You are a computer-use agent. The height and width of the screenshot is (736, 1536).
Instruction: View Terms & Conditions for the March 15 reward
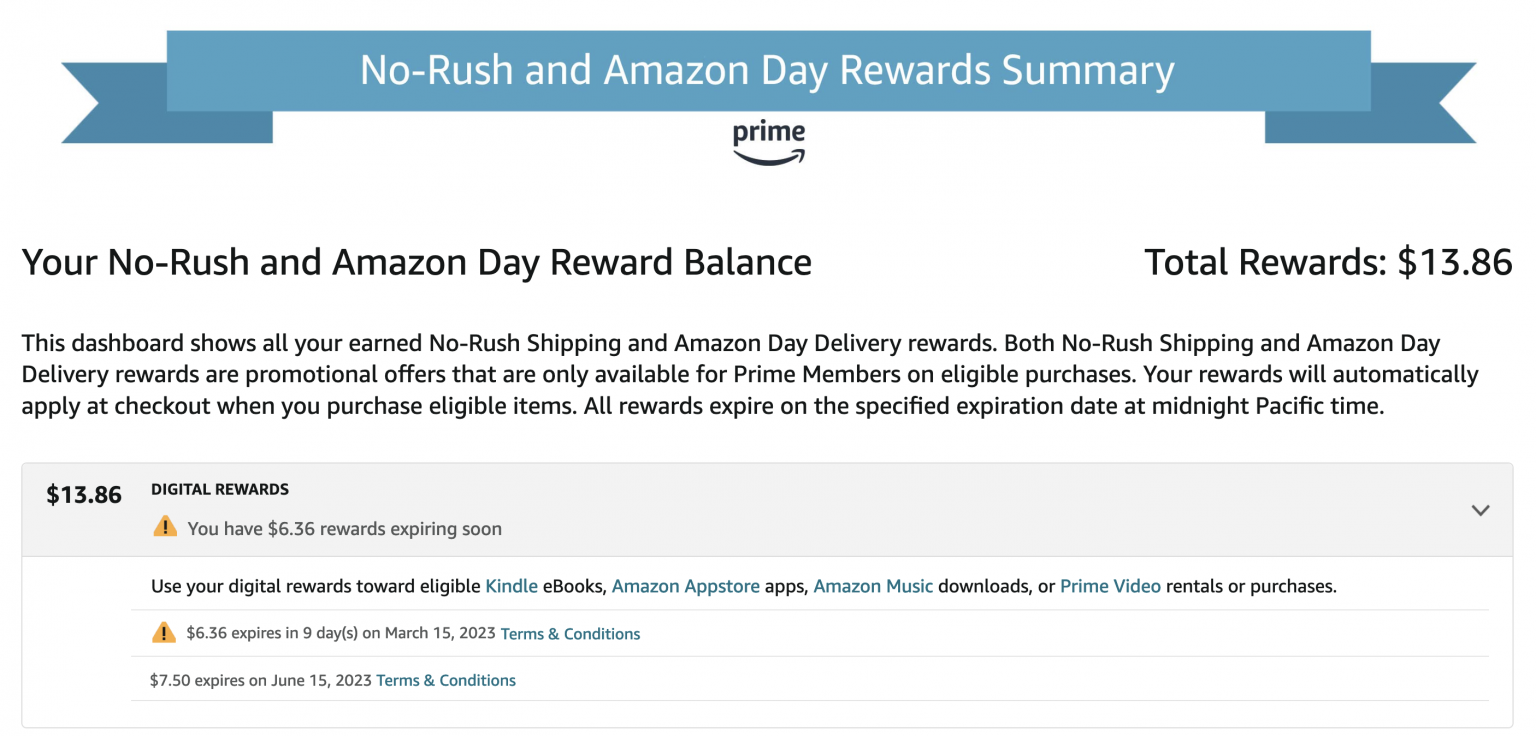coord(570,633)
